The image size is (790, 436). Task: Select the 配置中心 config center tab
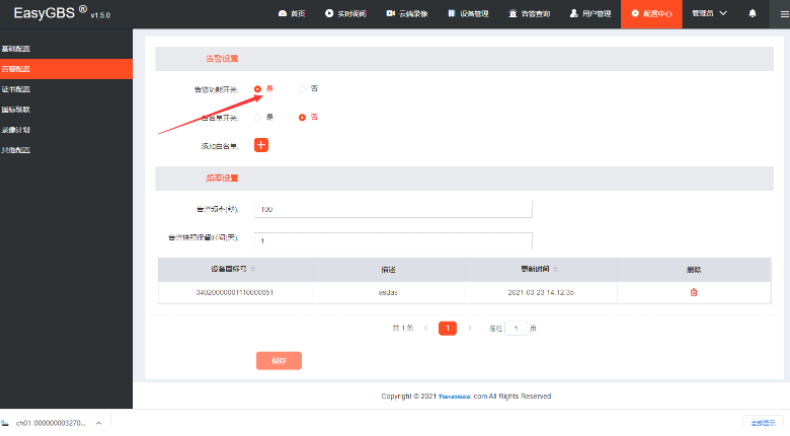[x=651, y=14]
